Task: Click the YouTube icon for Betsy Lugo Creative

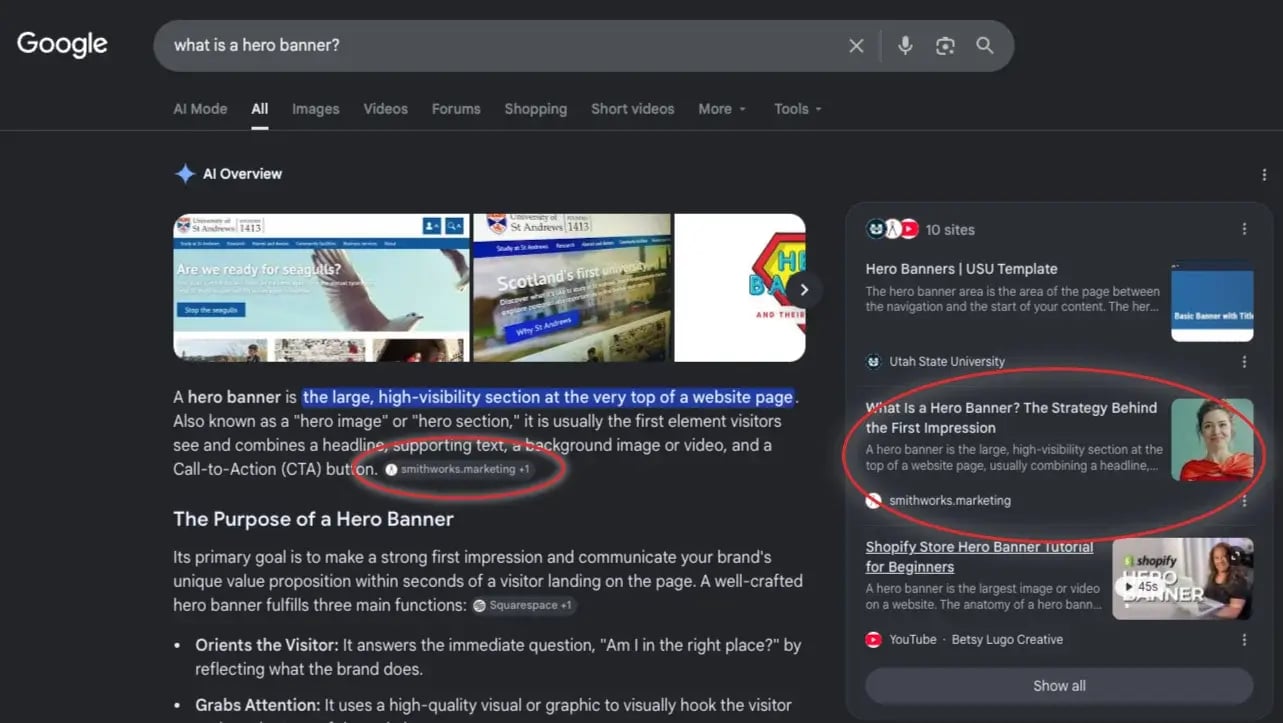Action: pos(874,639)
